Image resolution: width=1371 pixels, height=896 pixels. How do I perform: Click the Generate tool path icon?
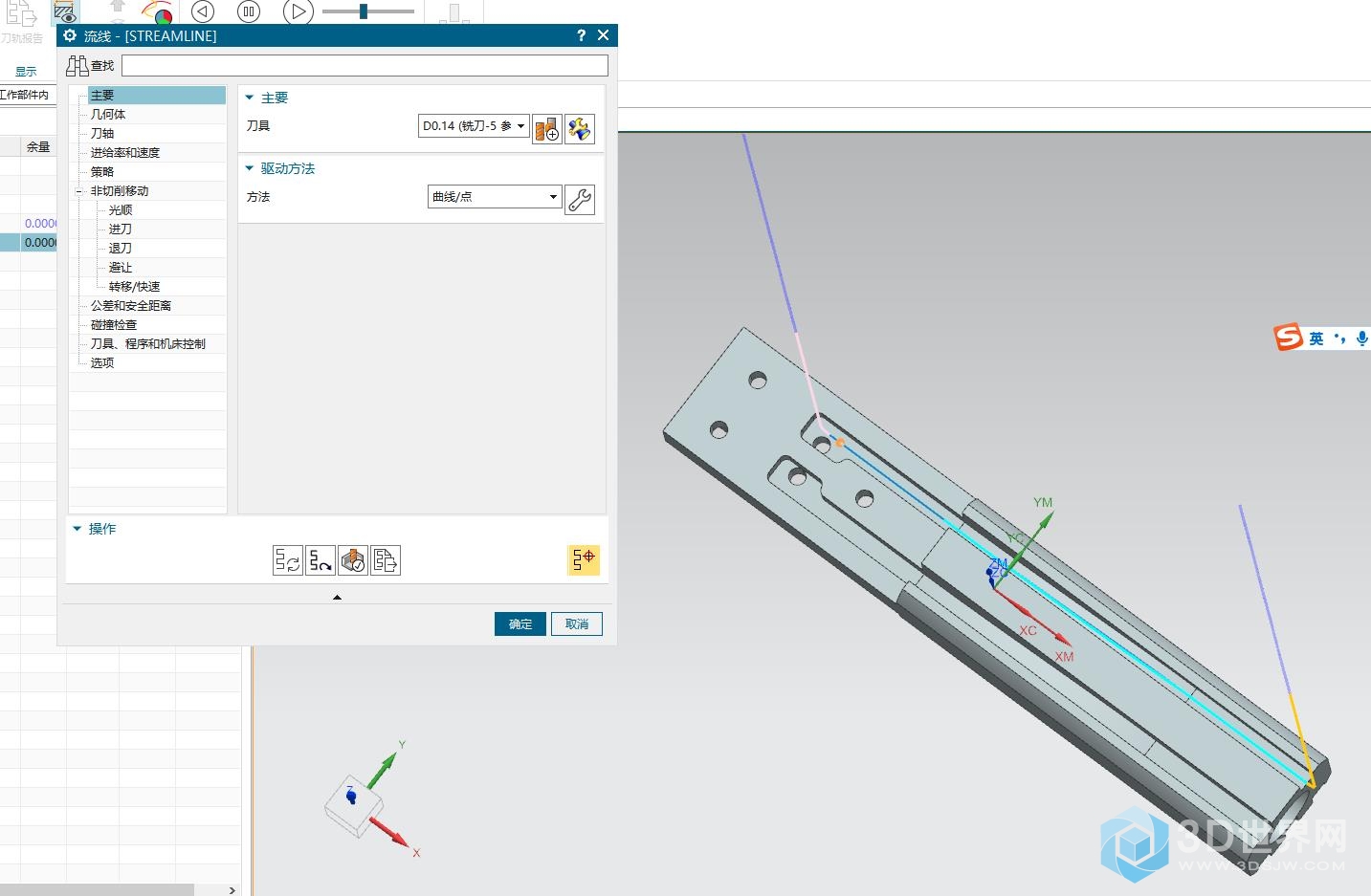288,560
